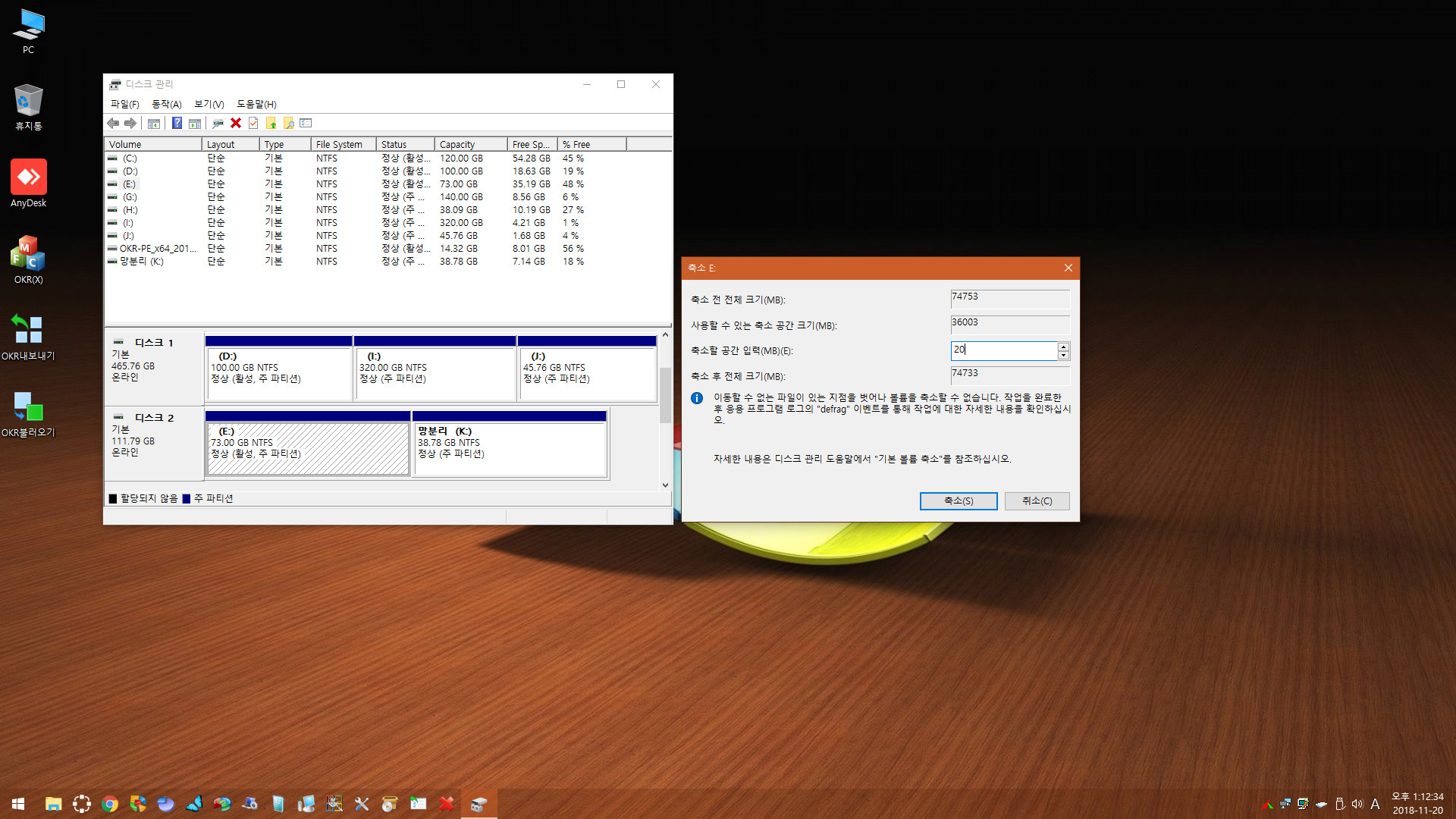
Task: Open the OKR내보내기 desktop icon
Action: [x=29, y=337]
